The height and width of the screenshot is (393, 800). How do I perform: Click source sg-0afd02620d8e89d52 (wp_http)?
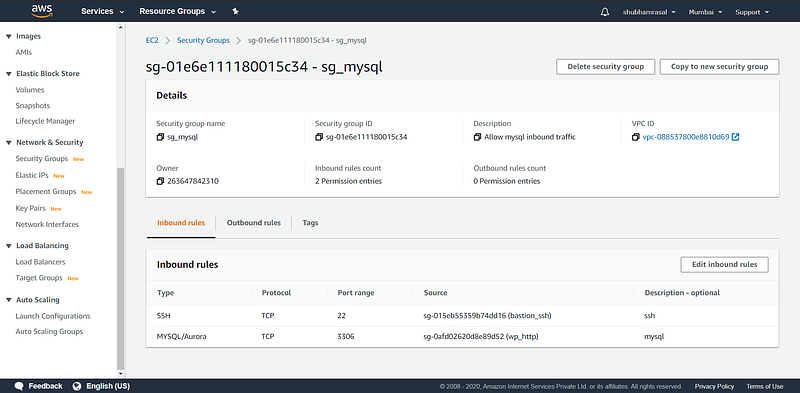481,337
